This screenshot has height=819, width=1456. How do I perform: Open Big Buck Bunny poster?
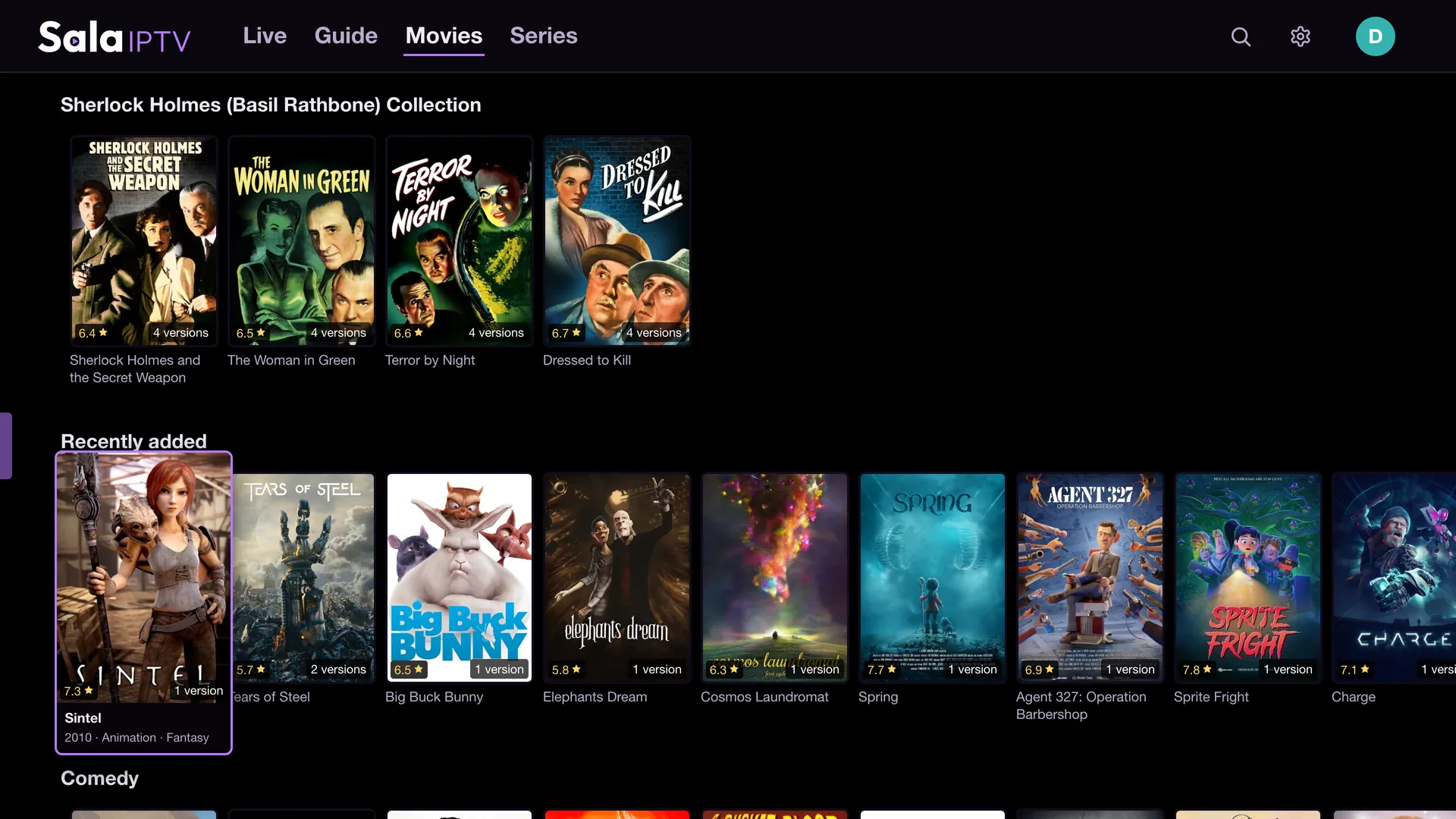460,578
